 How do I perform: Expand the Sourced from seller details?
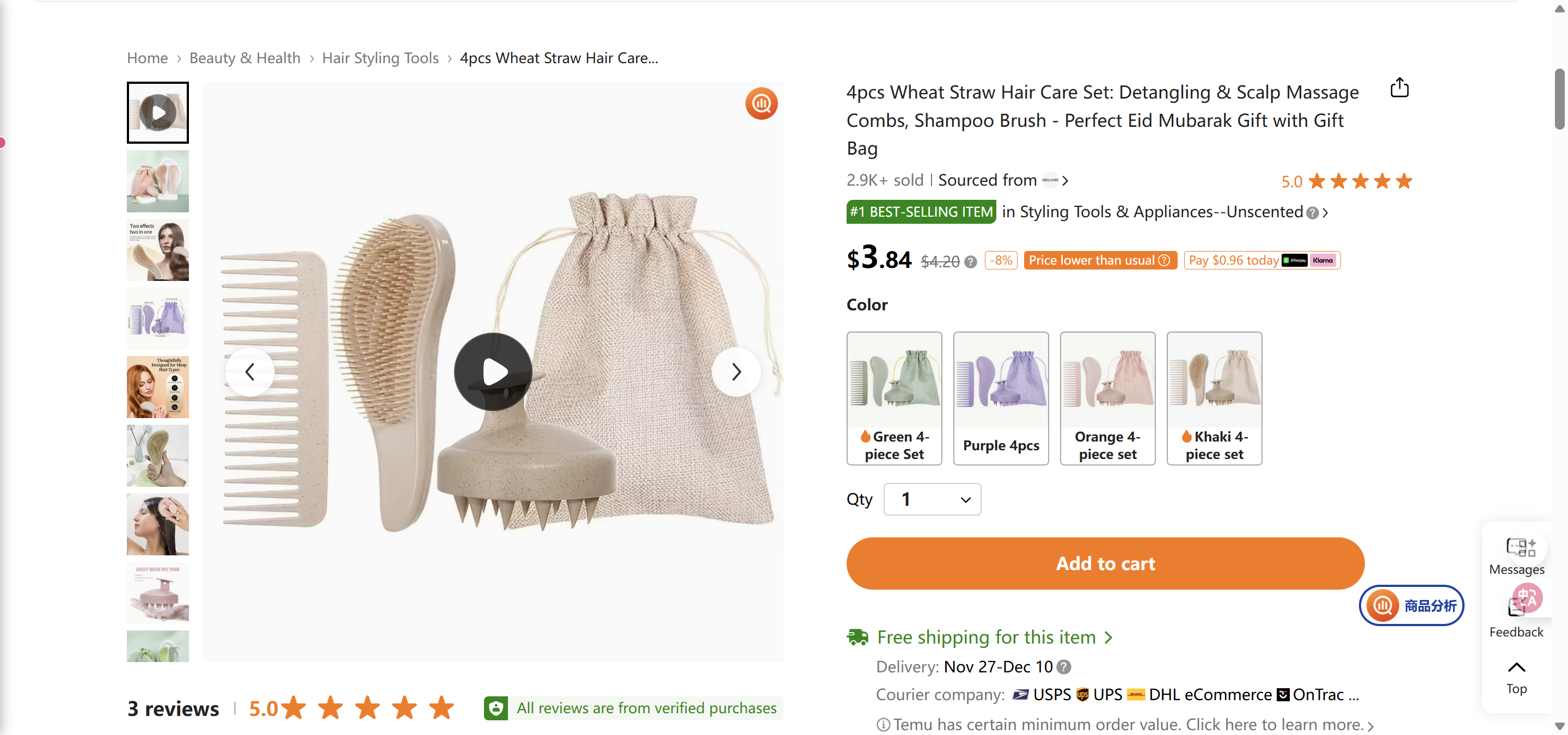pos(1067,180)
